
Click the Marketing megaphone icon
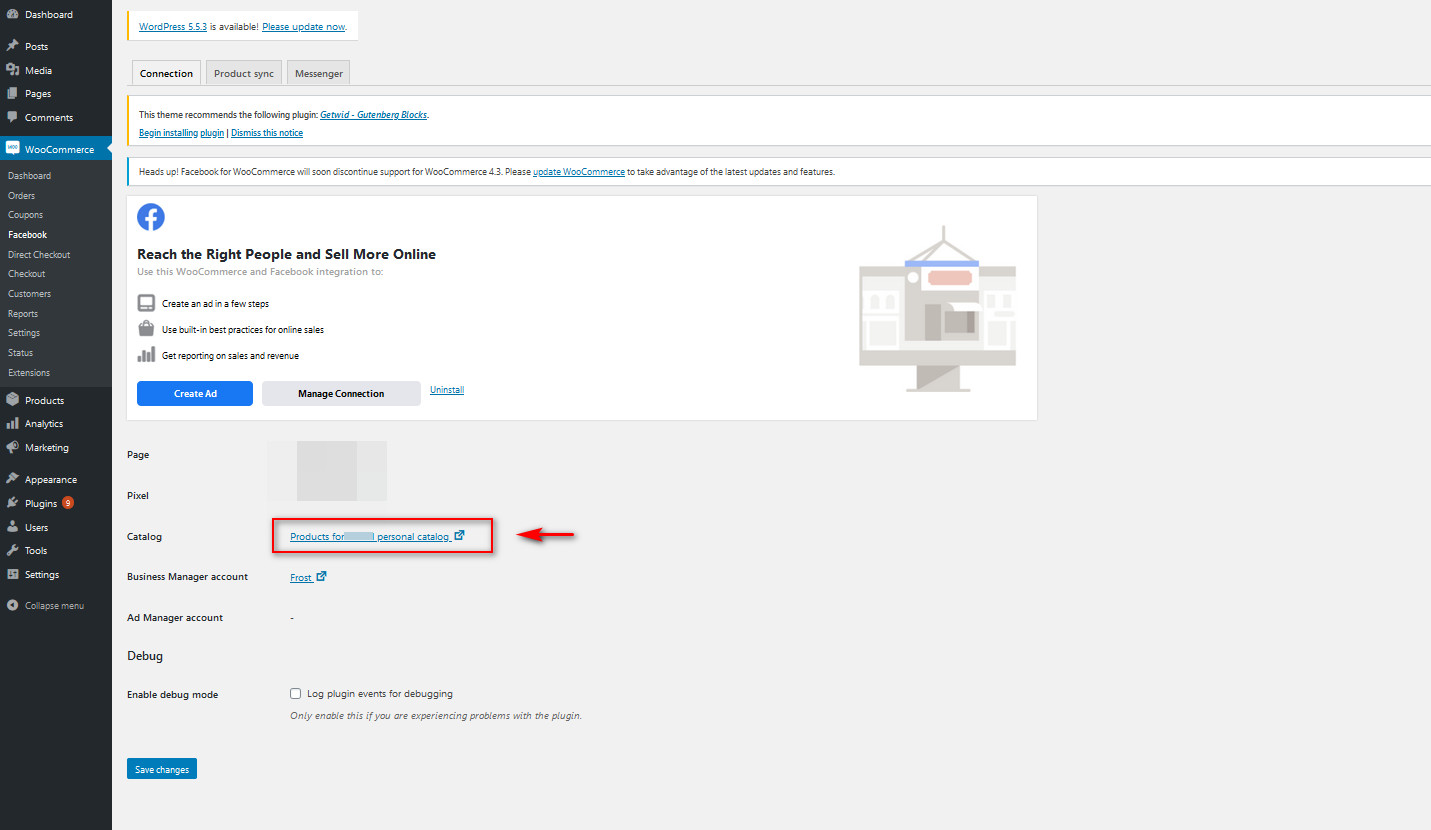pyautogui.click(x=12, y=447)
